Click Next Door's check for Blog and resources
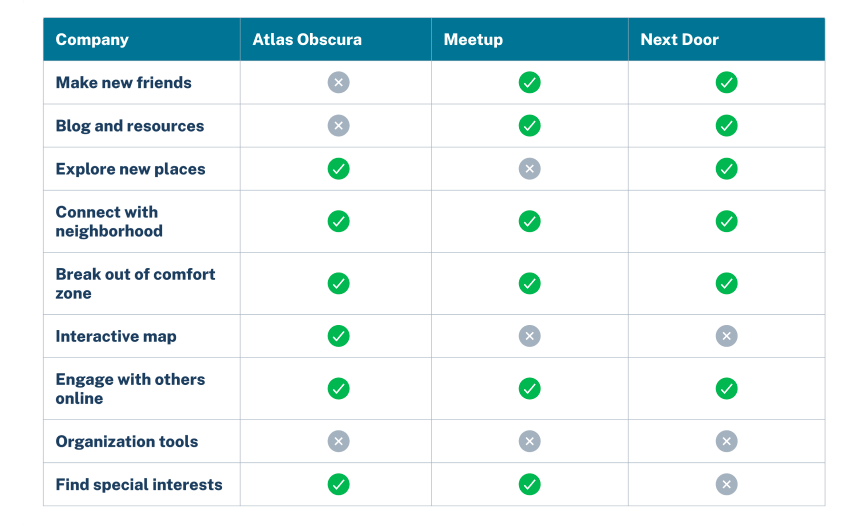The height and width of the screenshot is (525, 855). [726, 125]
